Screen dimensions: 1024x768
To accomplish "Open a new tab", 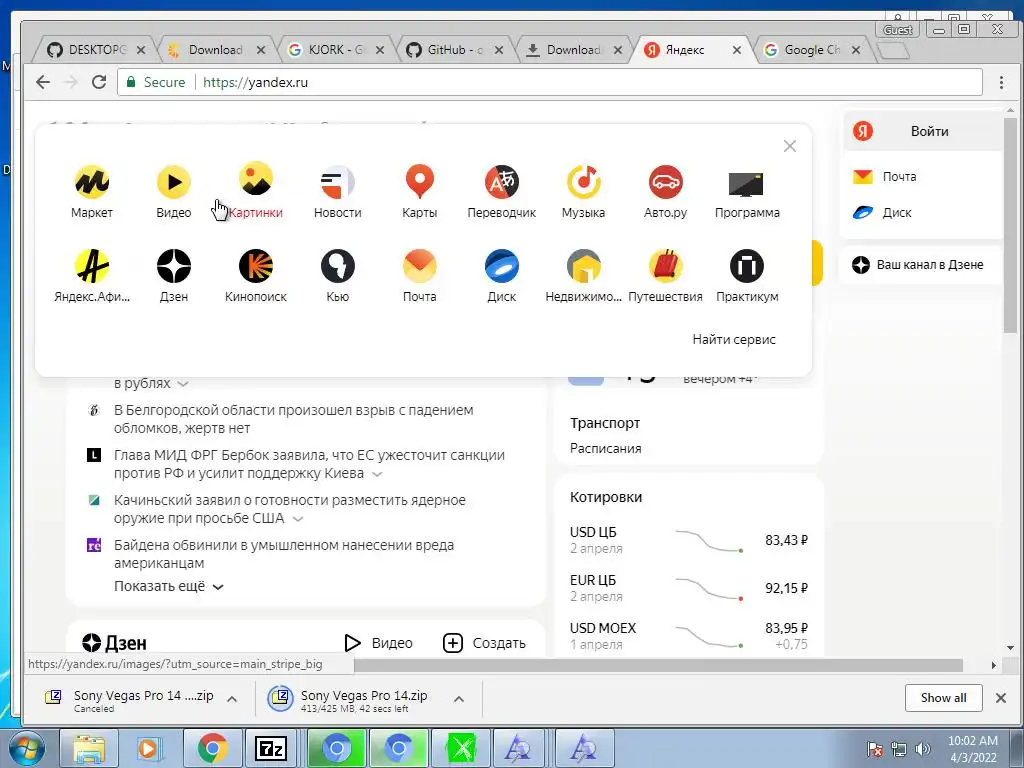I will (893, 51).
